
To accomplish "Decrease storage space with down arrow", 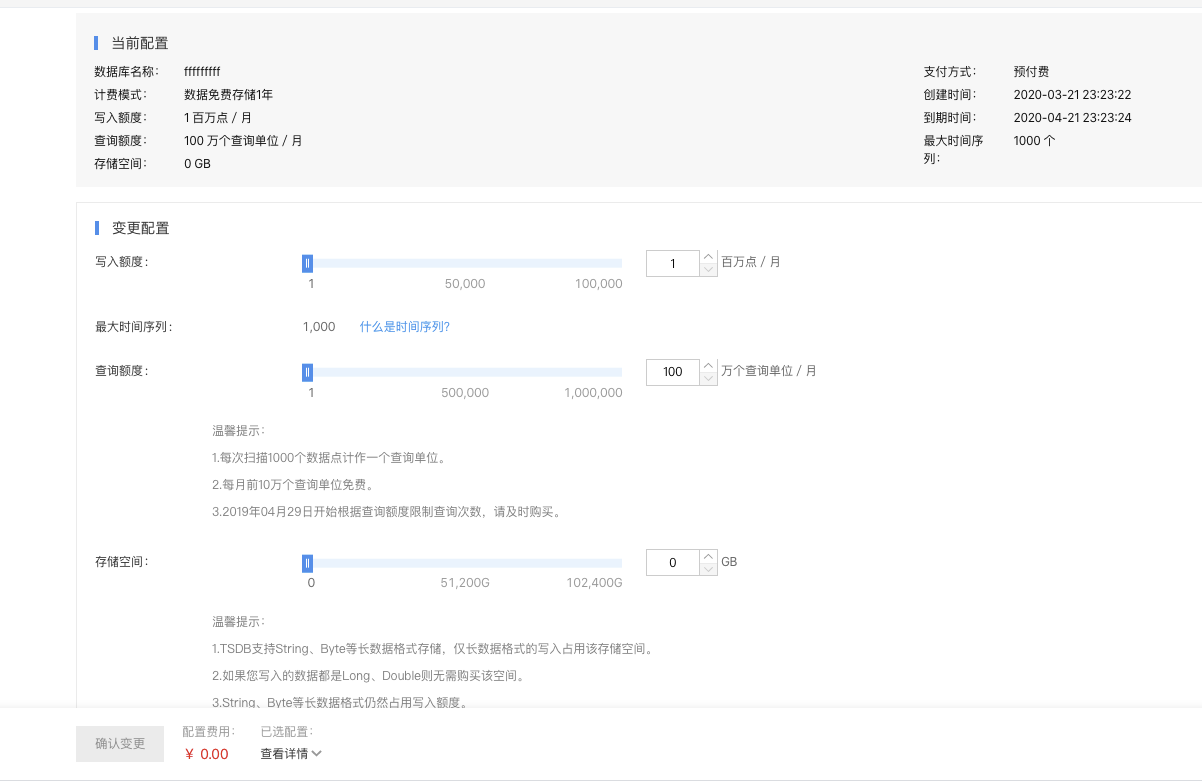I will [708, 570].
